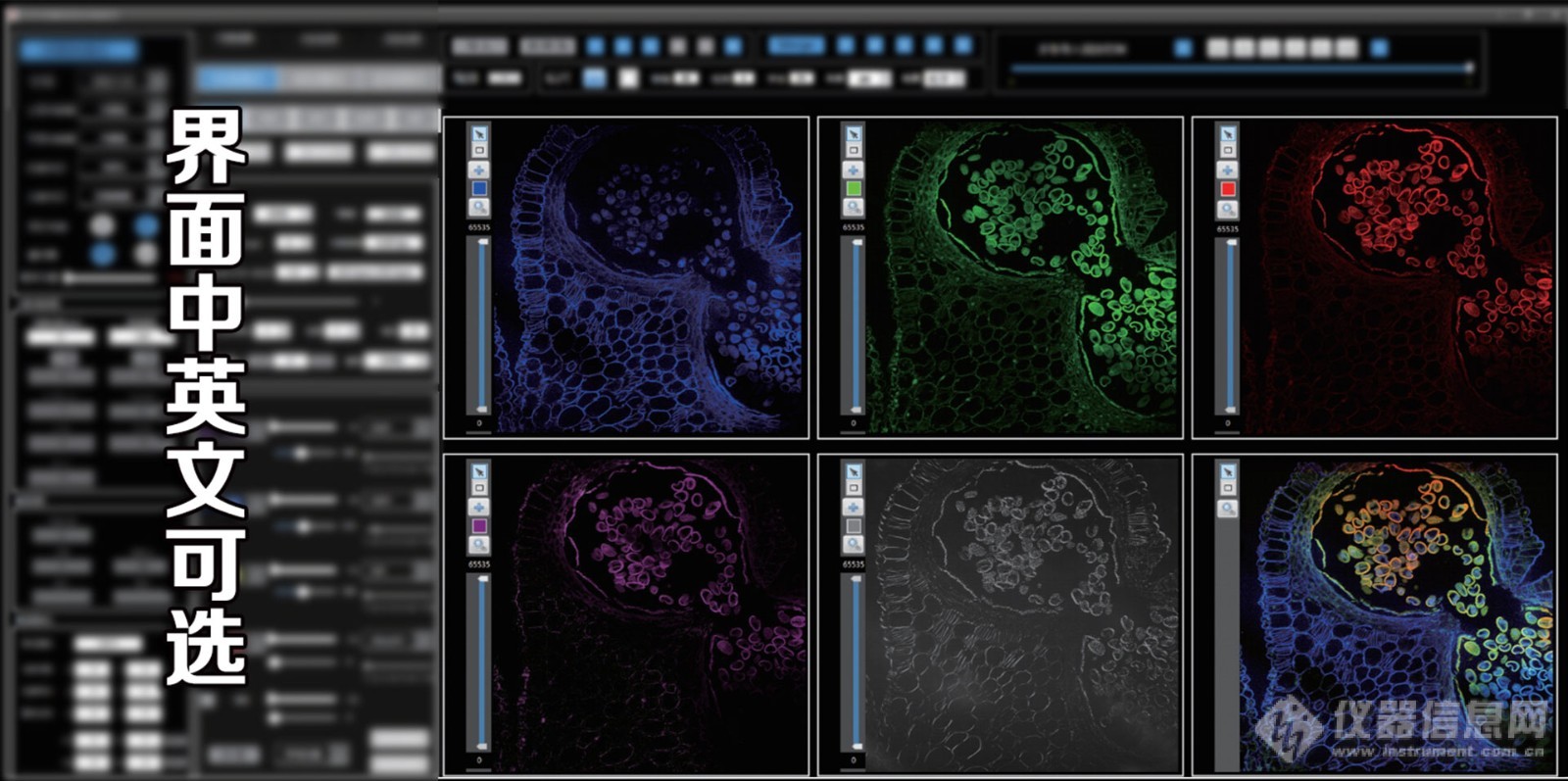The height and width of the screenshot is (781, 1568).
Task: Click the 0 minimum value in green panel
Action: 854,423
